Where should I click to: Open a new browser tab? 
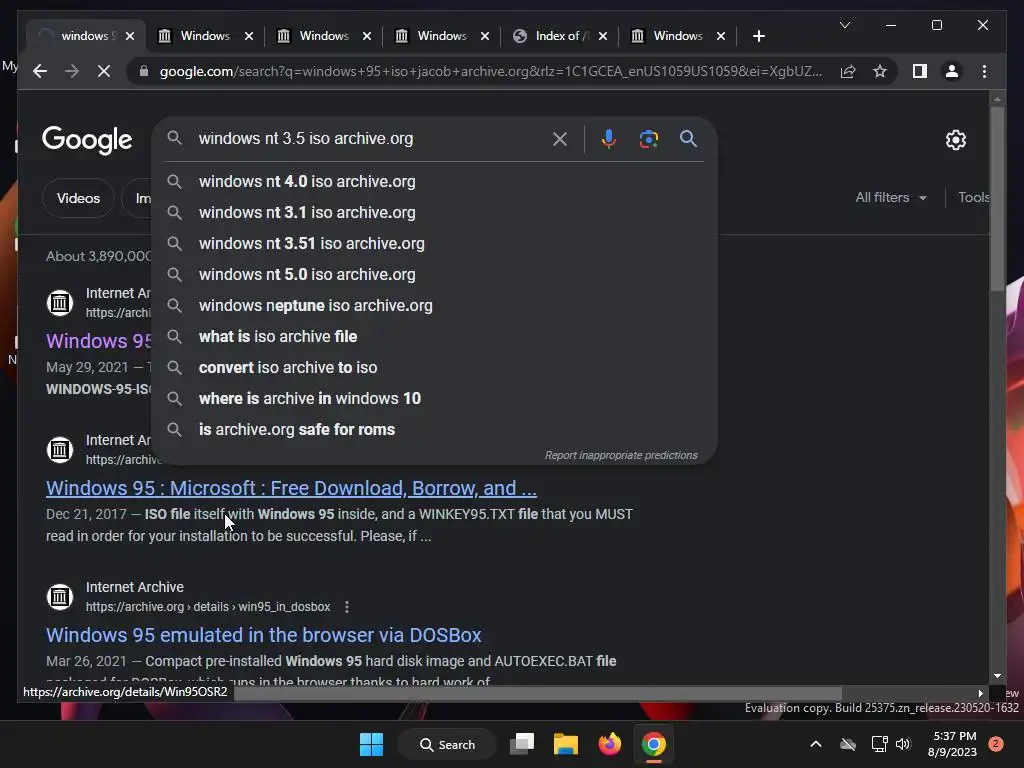tap(758, 36)
